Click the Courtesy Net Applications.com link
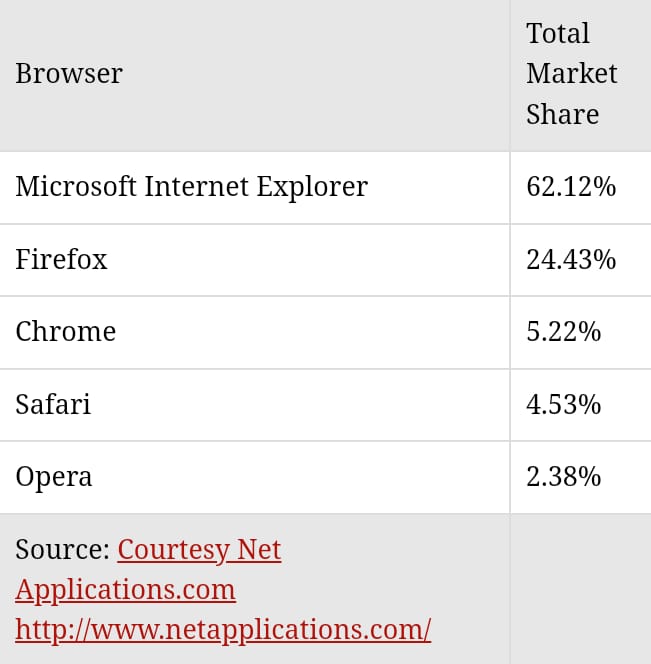 coord(199,550)
